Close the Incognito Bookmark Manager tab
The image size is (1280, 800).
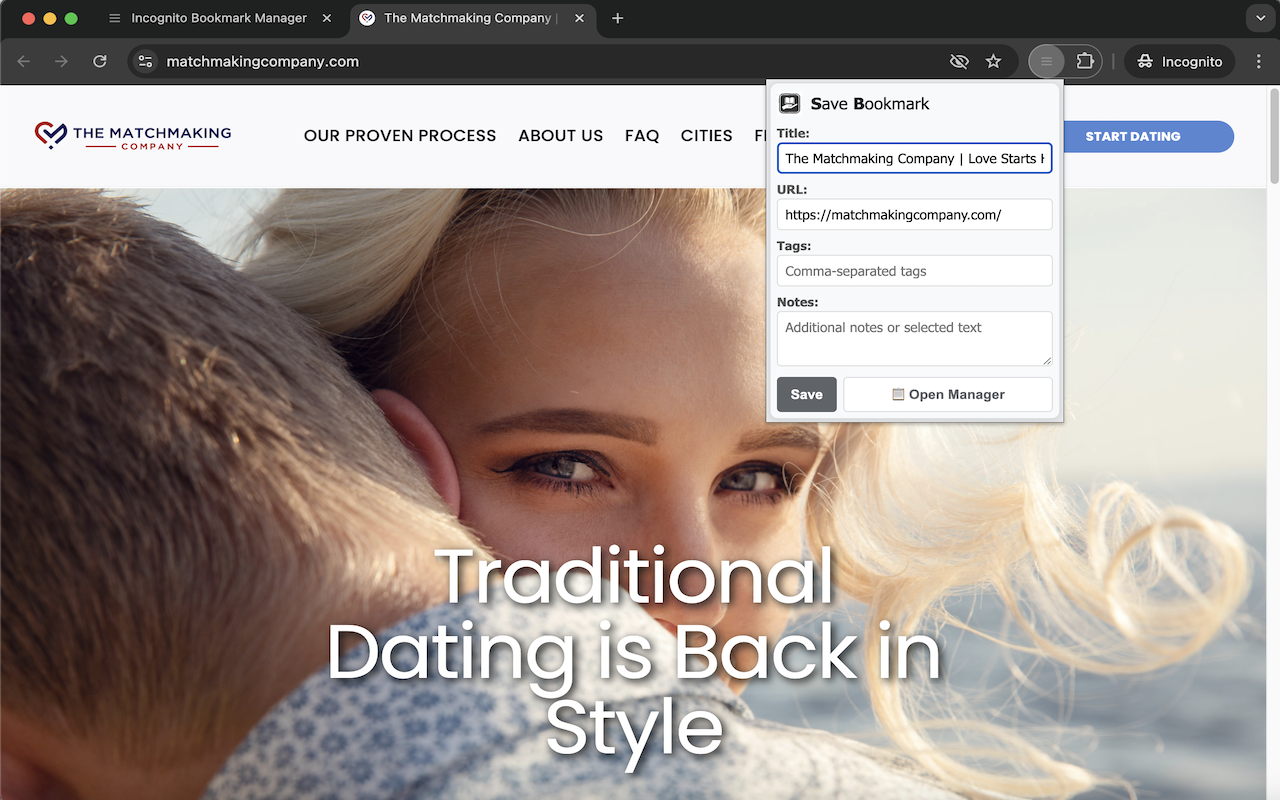pos(327,18)
